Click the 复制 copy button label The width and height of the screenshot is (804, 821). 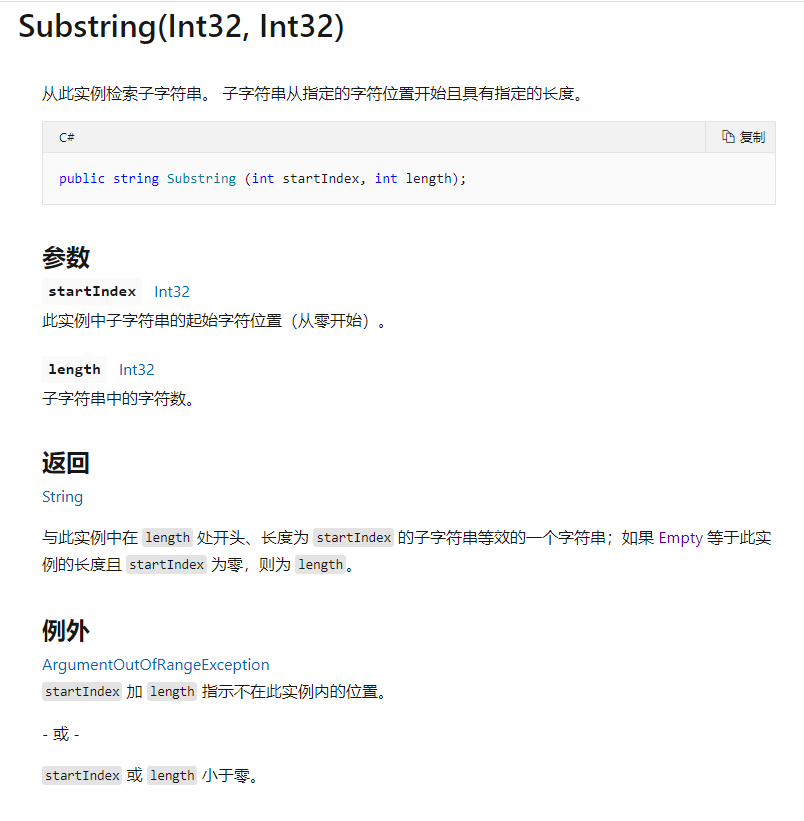[752, 137]
